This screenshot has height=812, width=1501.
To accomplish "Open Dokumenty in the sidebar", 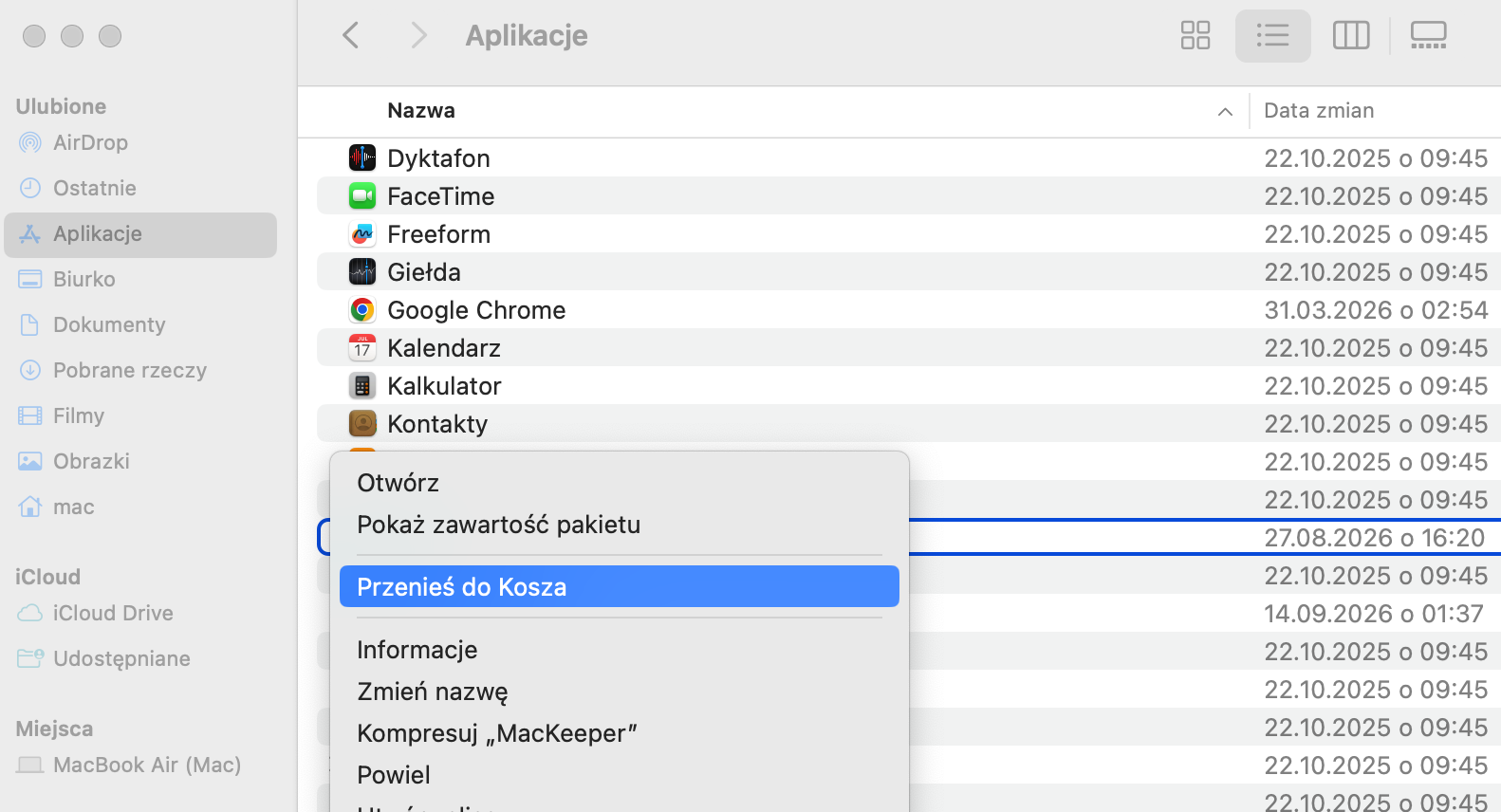I will (140, 324).
